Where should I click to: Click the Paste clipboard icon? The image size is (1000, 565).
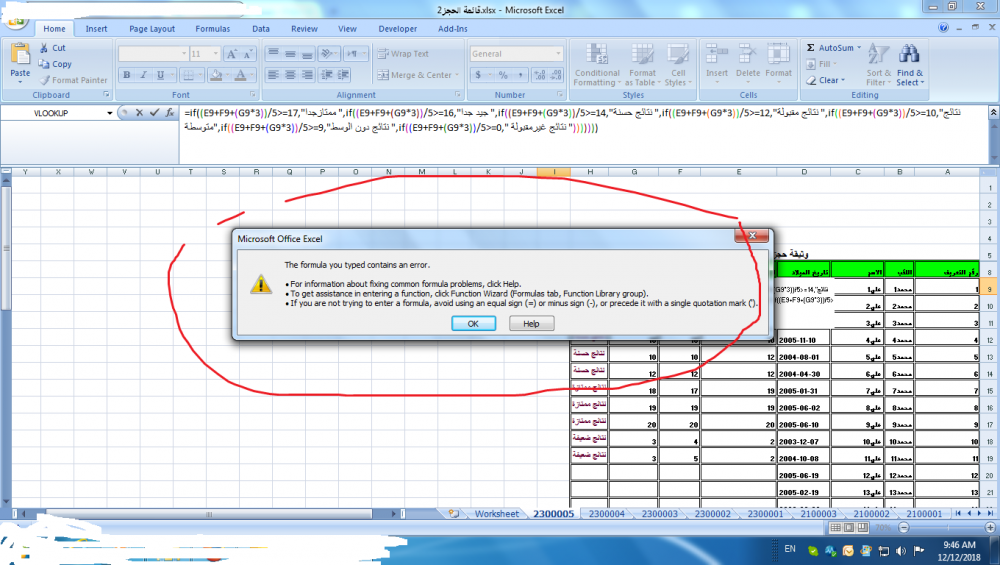click(x=20, y=55)
